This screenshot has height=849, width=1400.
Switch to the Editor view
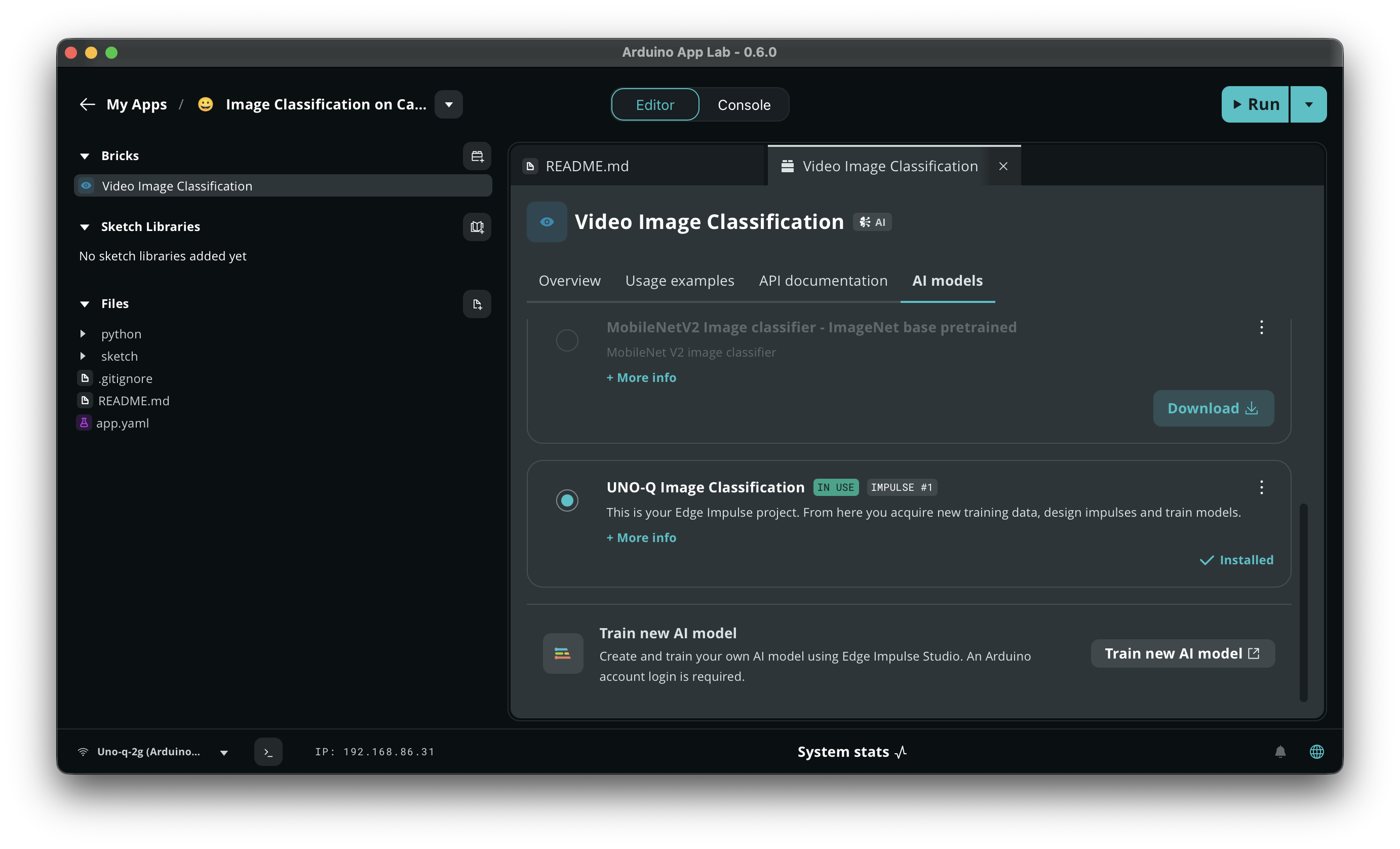[655, 104]
